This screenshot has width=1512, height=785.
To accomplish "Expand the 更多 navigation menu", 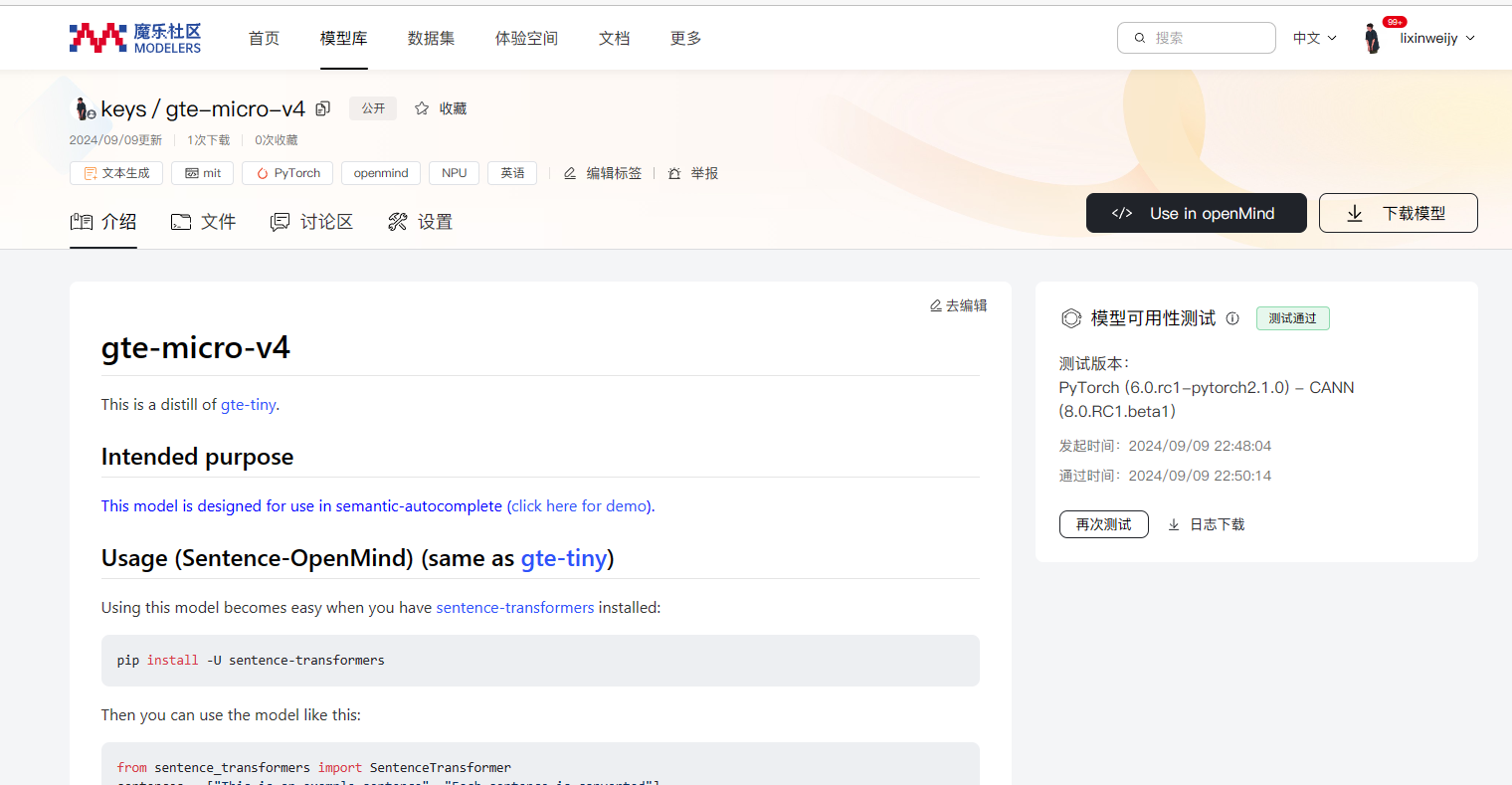I will coord(684,37).
